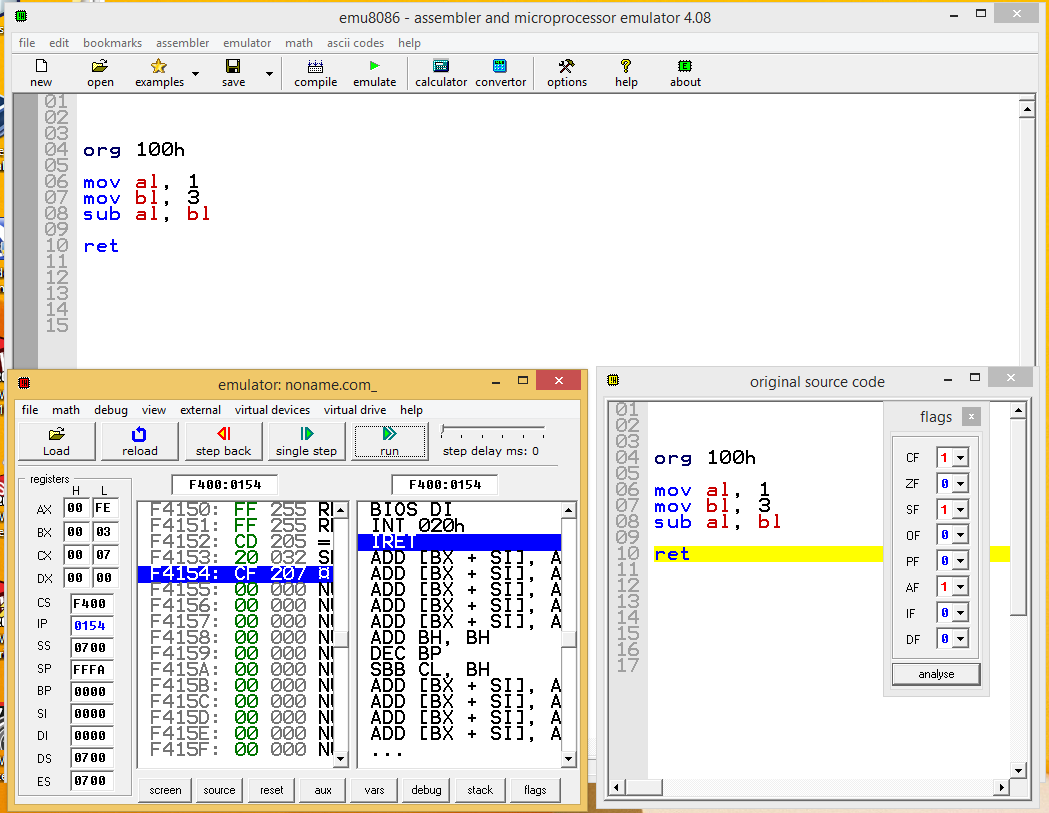The height and width of the screenshot is (813, 1049).
Task: Click the reset button in emulator
Action: tap(272, 790)
